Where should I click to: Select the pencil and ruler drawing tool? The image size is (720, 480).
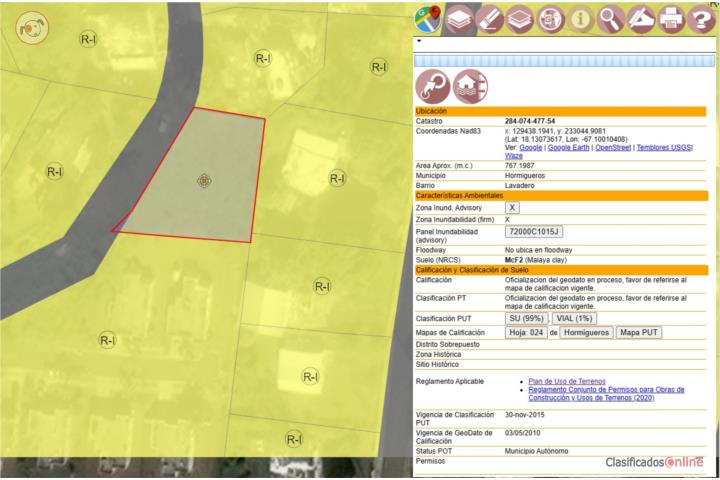pyautogui.click(x=641, y=19)
